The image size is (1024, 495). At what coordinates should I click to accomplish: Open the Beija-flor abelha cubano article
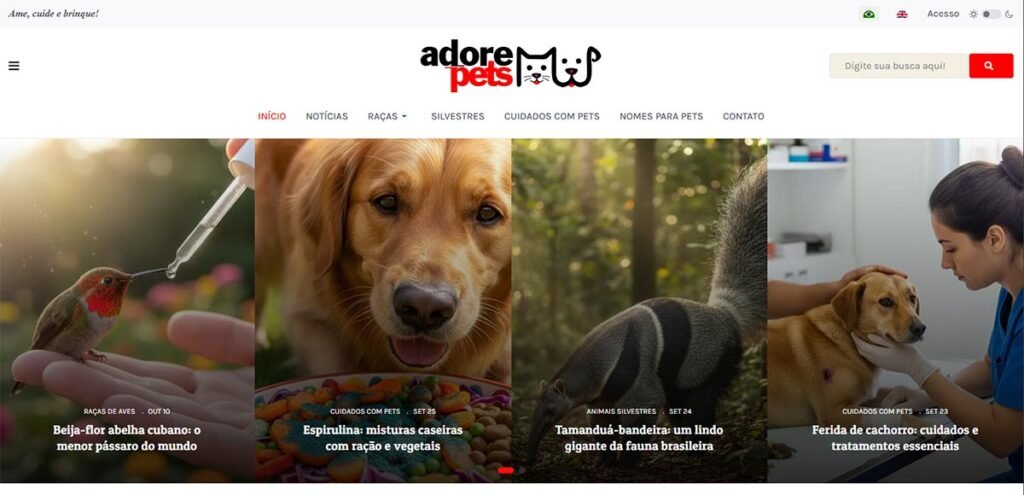point(127,438)
